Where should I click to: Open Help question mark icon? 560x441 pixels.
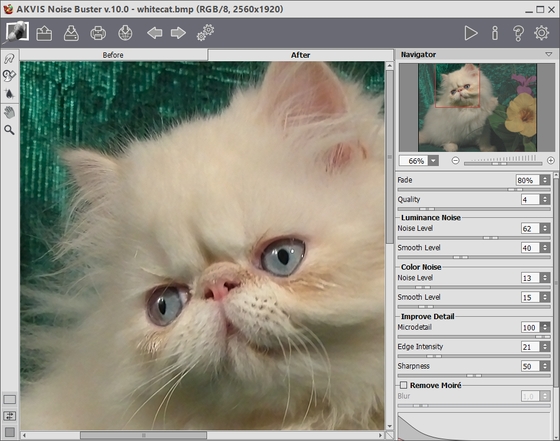pyautogui.click(x=518, y=33)
